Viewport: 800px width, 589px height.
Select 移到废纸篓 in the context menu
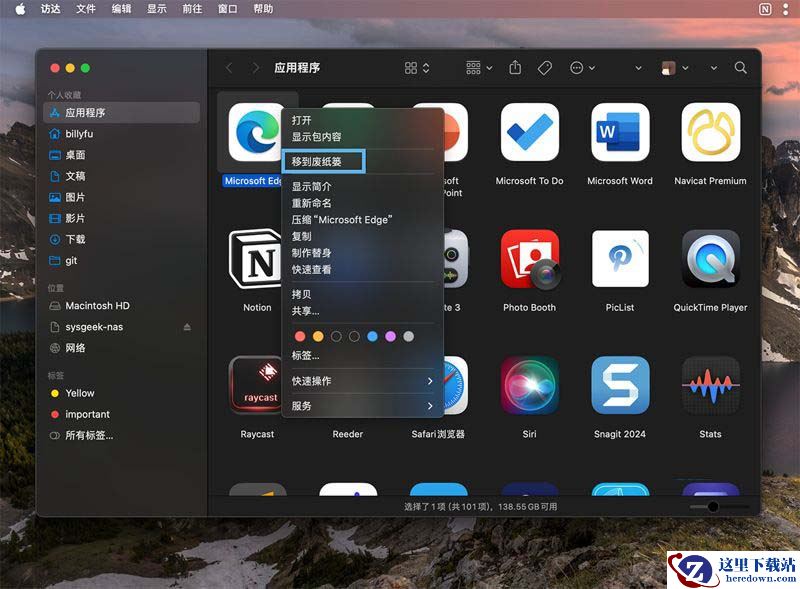point(362,162)
